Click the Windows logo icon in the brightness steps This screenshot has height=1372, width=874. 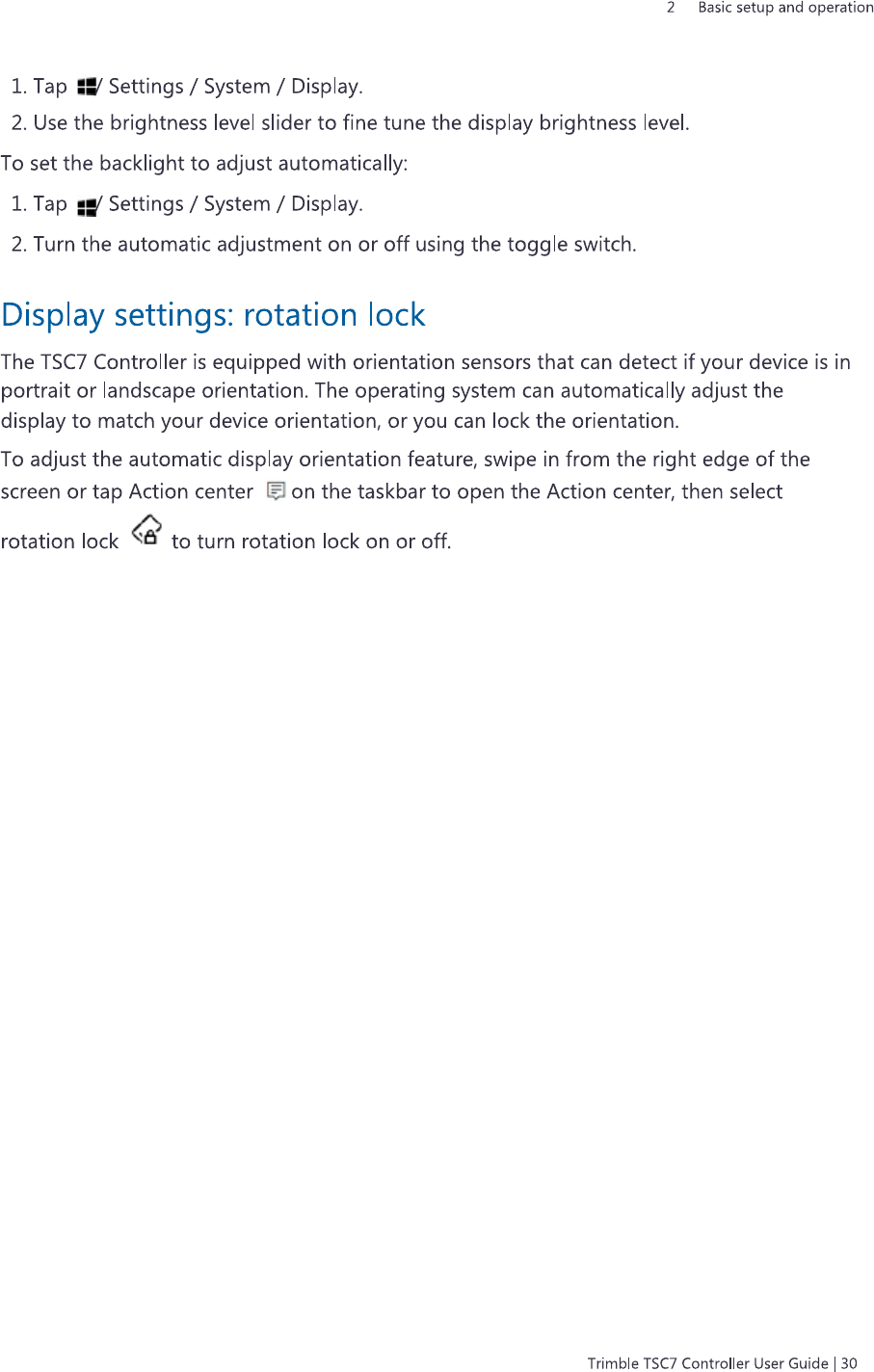(87, 87)
